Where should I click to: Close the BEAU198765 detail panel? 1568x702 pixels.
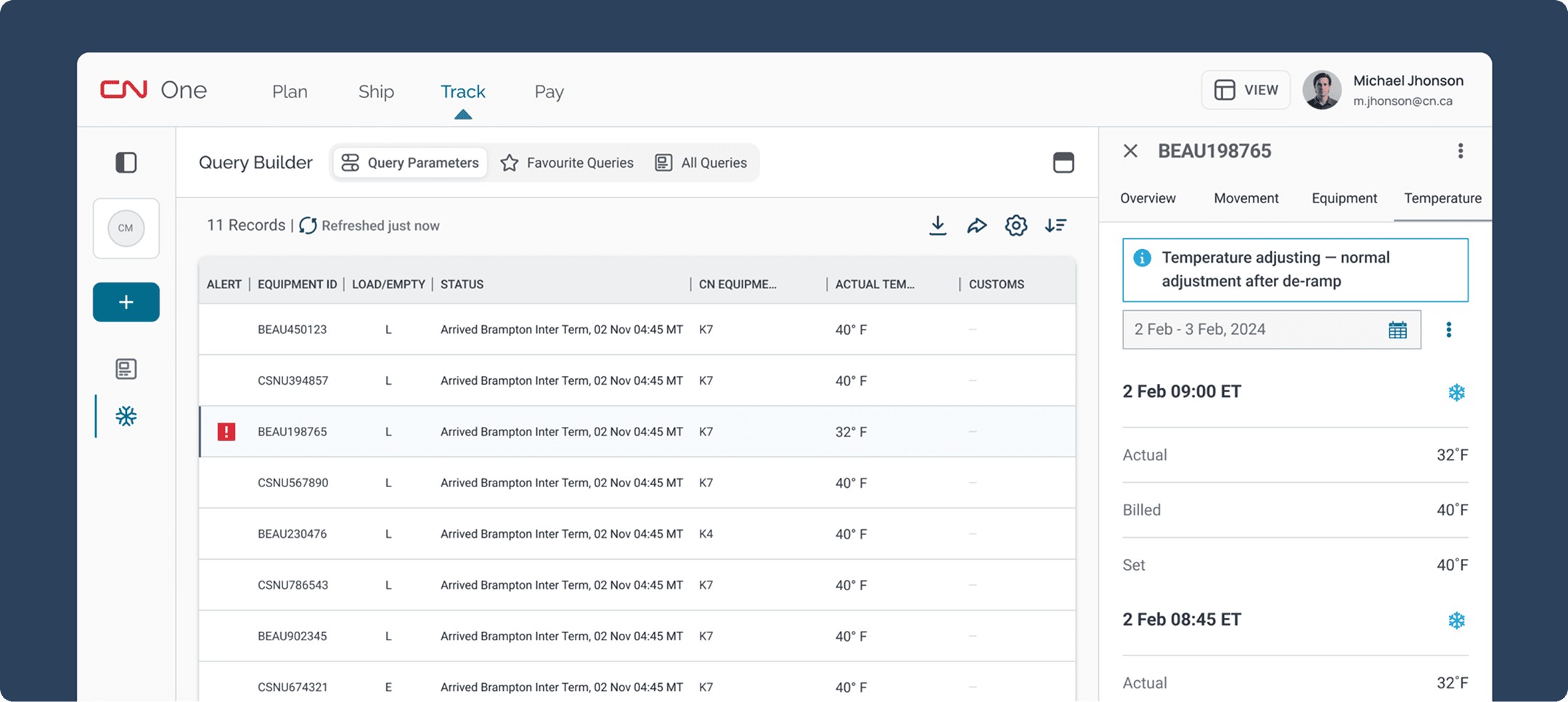(x=1130, y=151)
